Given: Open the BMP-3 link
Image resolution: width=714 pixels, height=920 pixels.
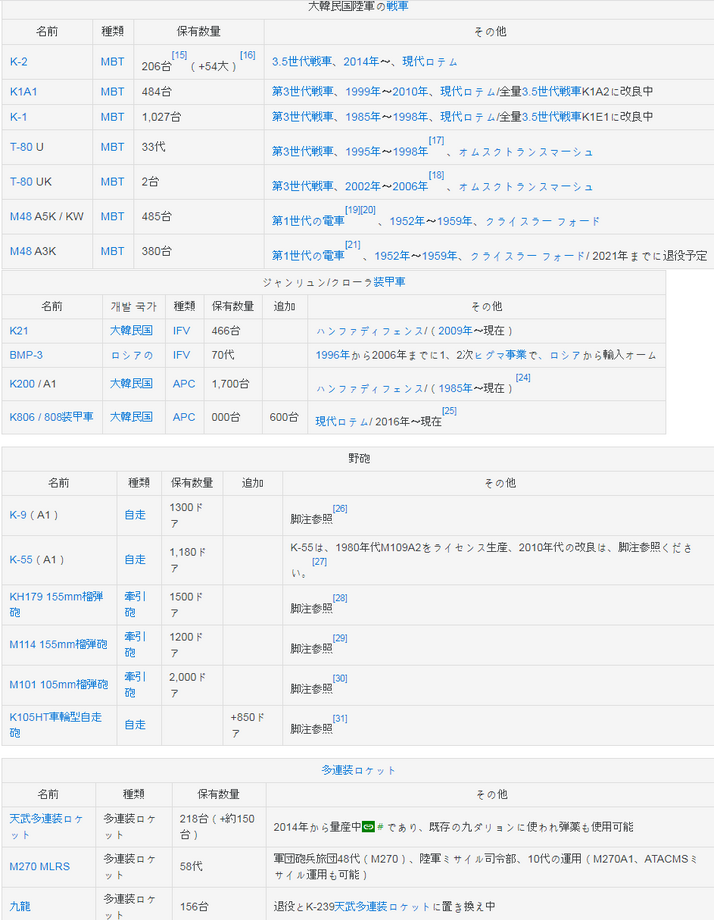Looking at the screenshot, I should pos(26,355).
